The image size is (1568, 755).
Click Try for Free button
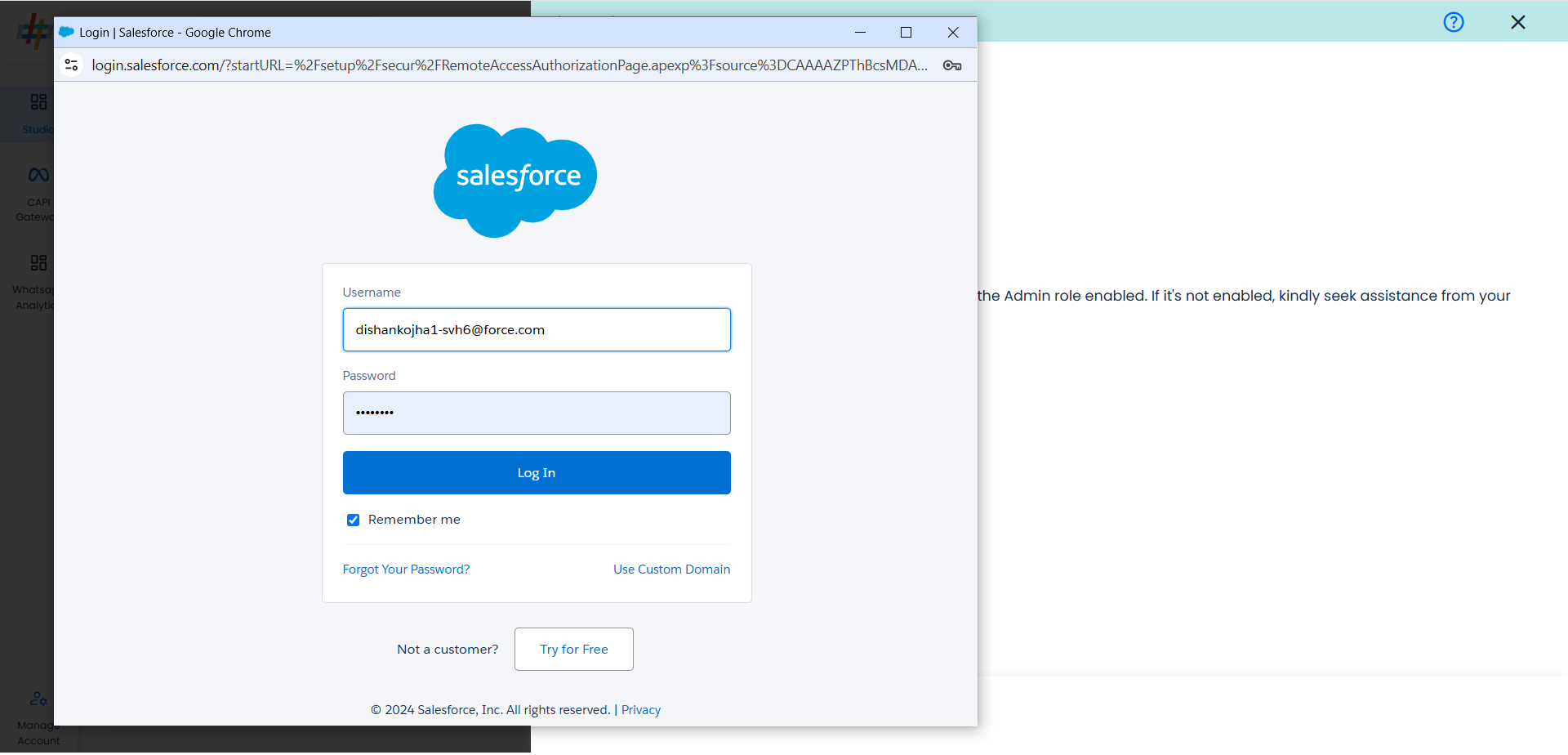pos(574,650)
